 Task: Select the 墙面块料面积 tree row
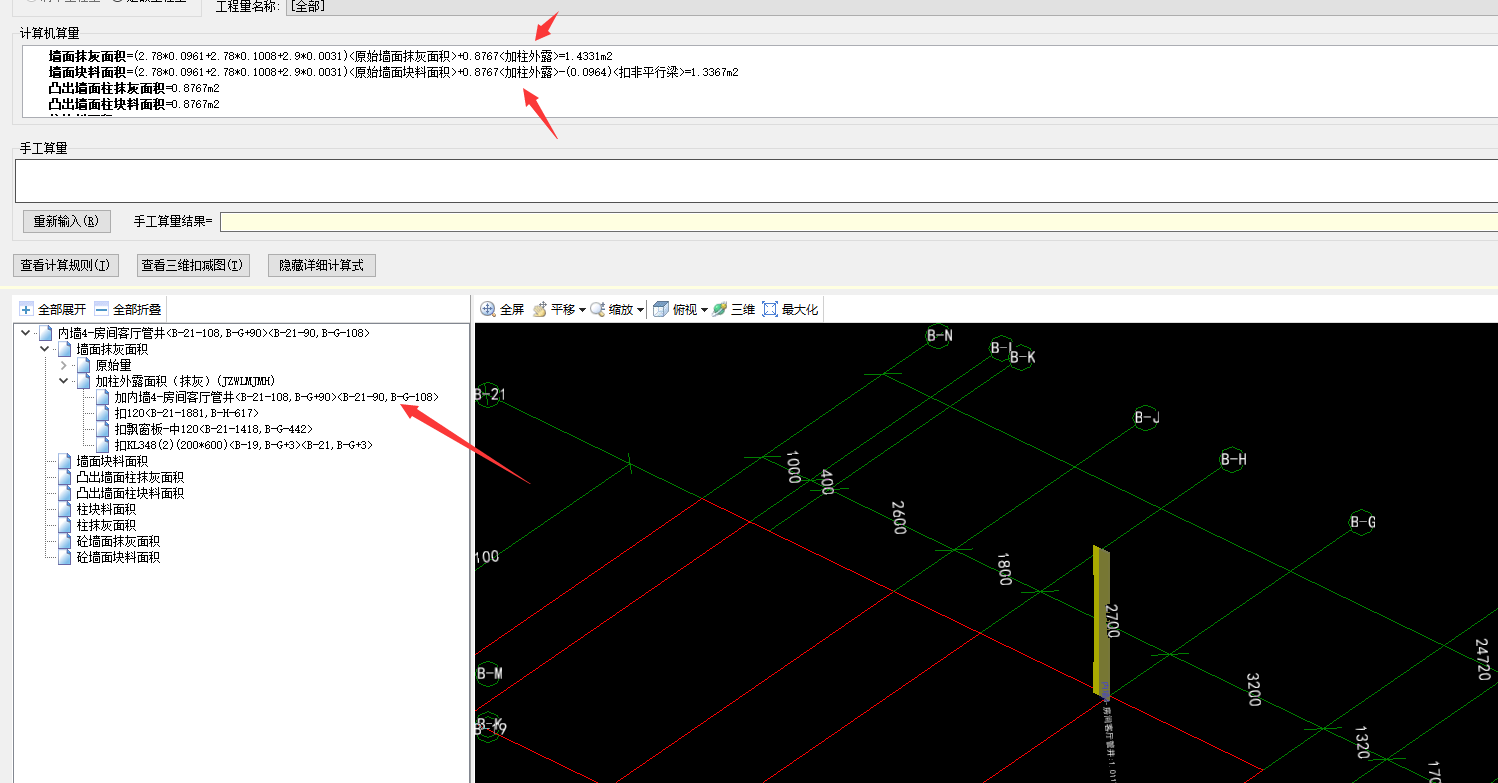point(112,461)
